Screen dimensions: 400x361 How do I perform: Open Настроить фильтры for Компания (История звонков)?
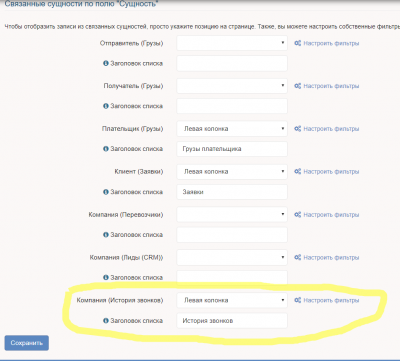[x=327, y=300]
